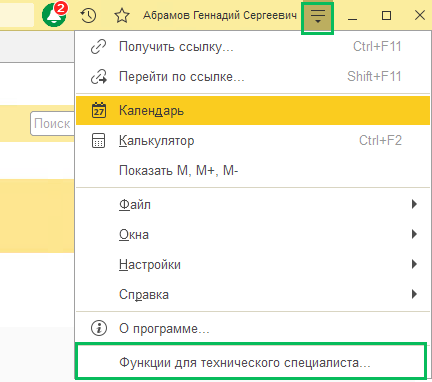Open Калькулятор from the menu

click(253, 141)
